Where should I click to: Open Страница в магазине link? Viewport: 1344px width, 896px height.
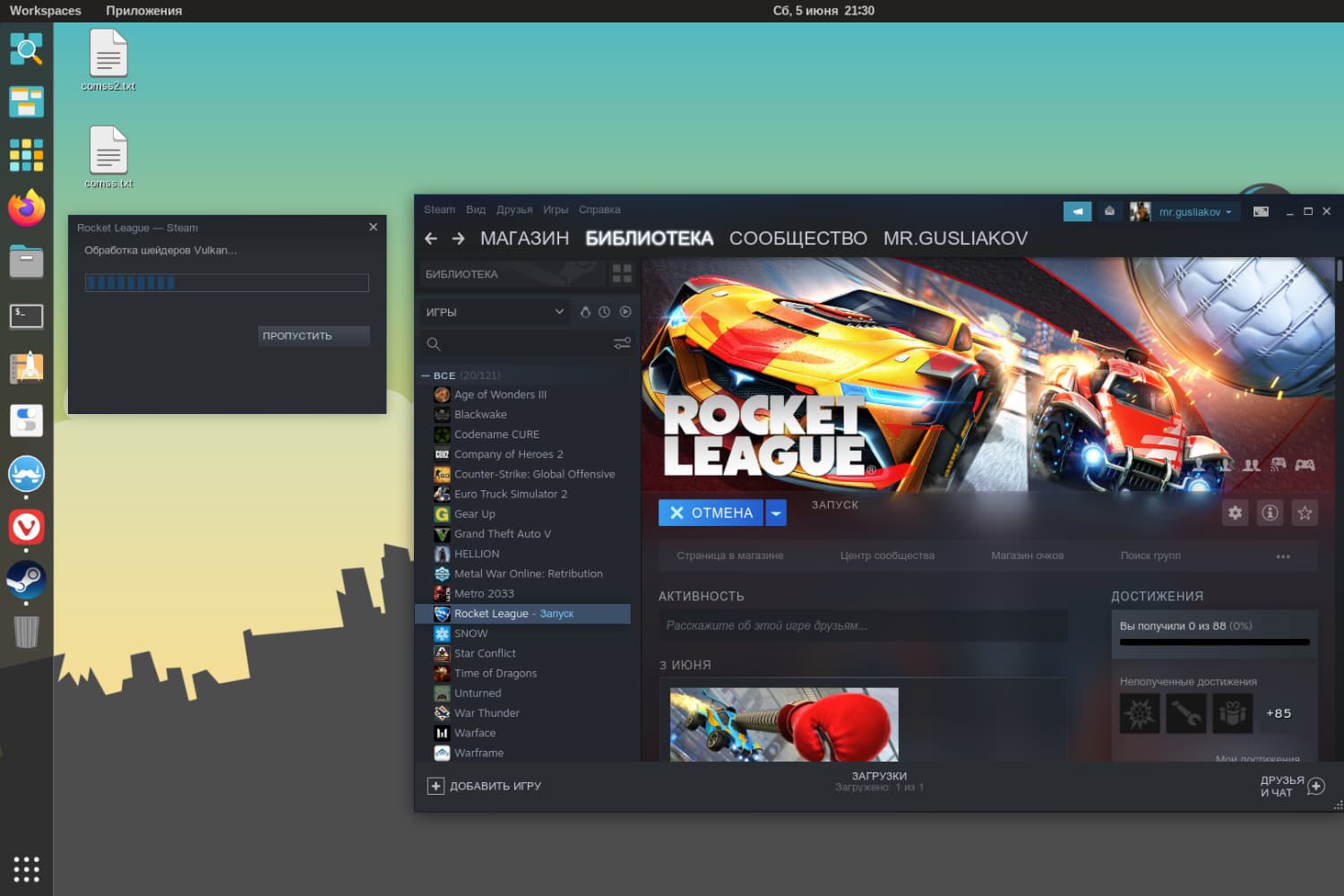coord(730,556)
